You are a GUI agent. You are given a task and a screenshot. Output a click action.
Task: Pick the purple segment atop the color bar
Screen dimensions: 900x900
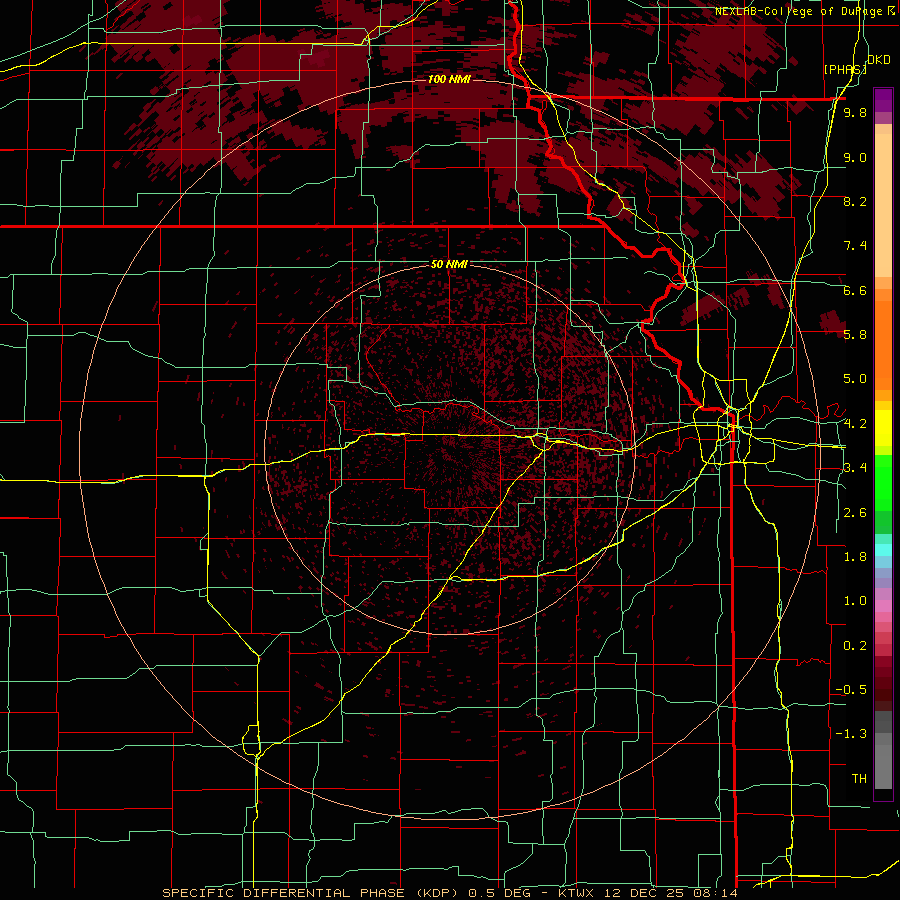point(883,100)
